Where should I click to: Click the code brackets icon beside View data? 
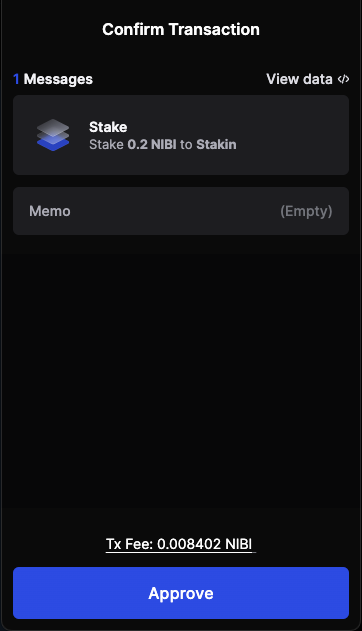[343, 79]
